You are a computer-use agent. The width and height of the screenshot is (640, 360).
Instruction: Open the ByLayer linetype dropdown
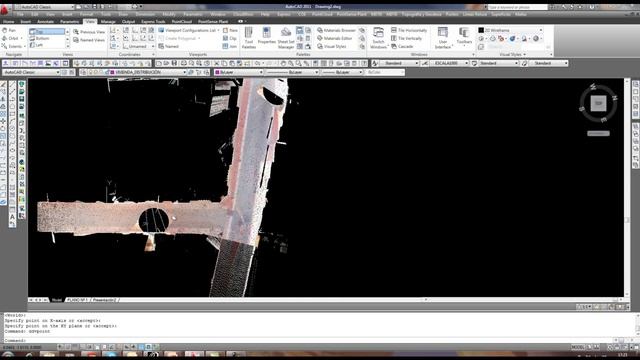[x=292, y=72]
